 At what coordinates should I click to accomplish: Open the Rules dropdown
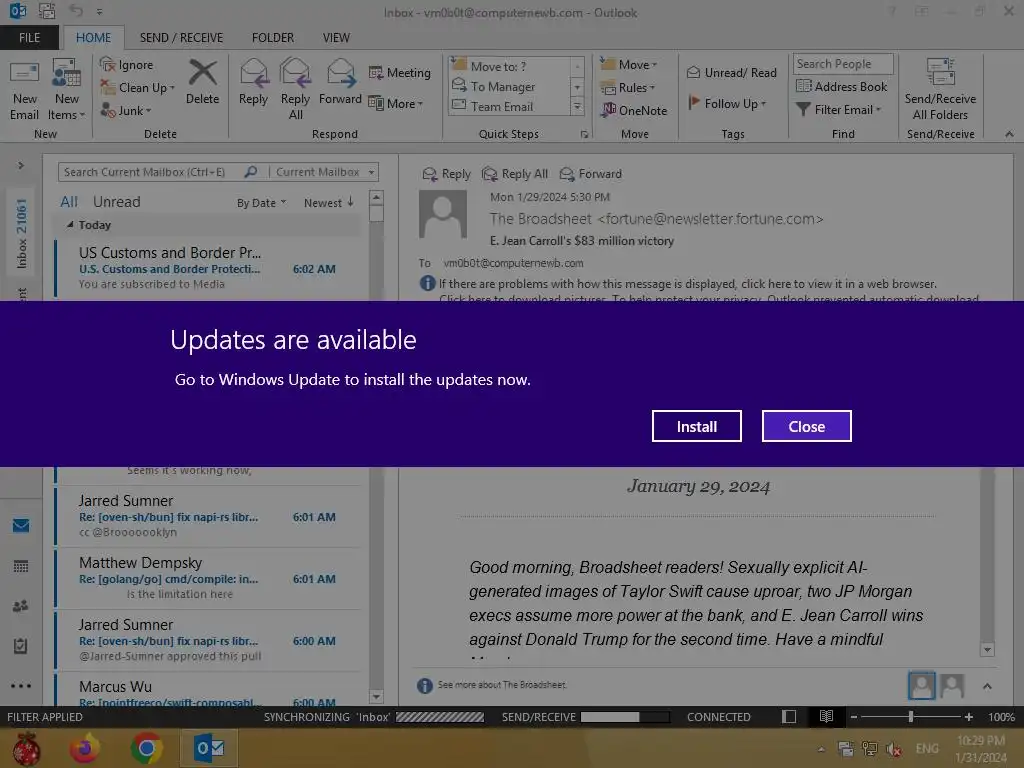[628, 88]
